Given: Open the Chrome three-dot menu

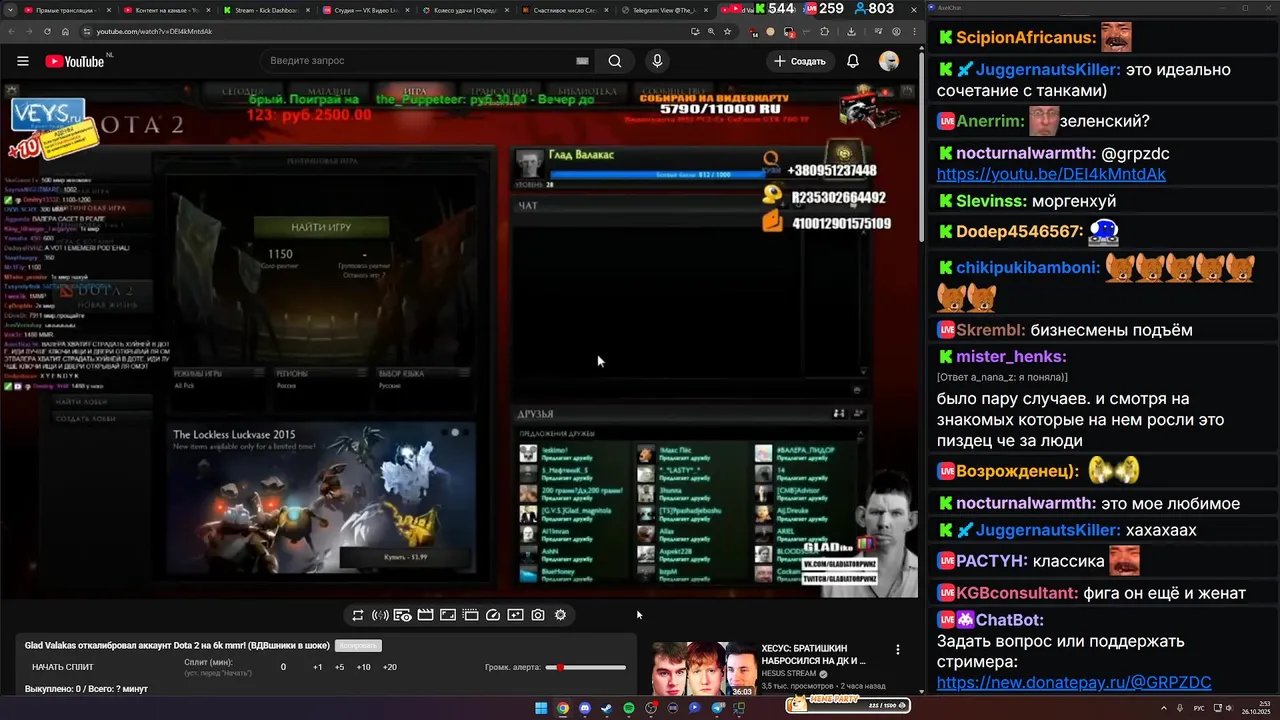Looking at the screenshot, I should click(914, 31).
